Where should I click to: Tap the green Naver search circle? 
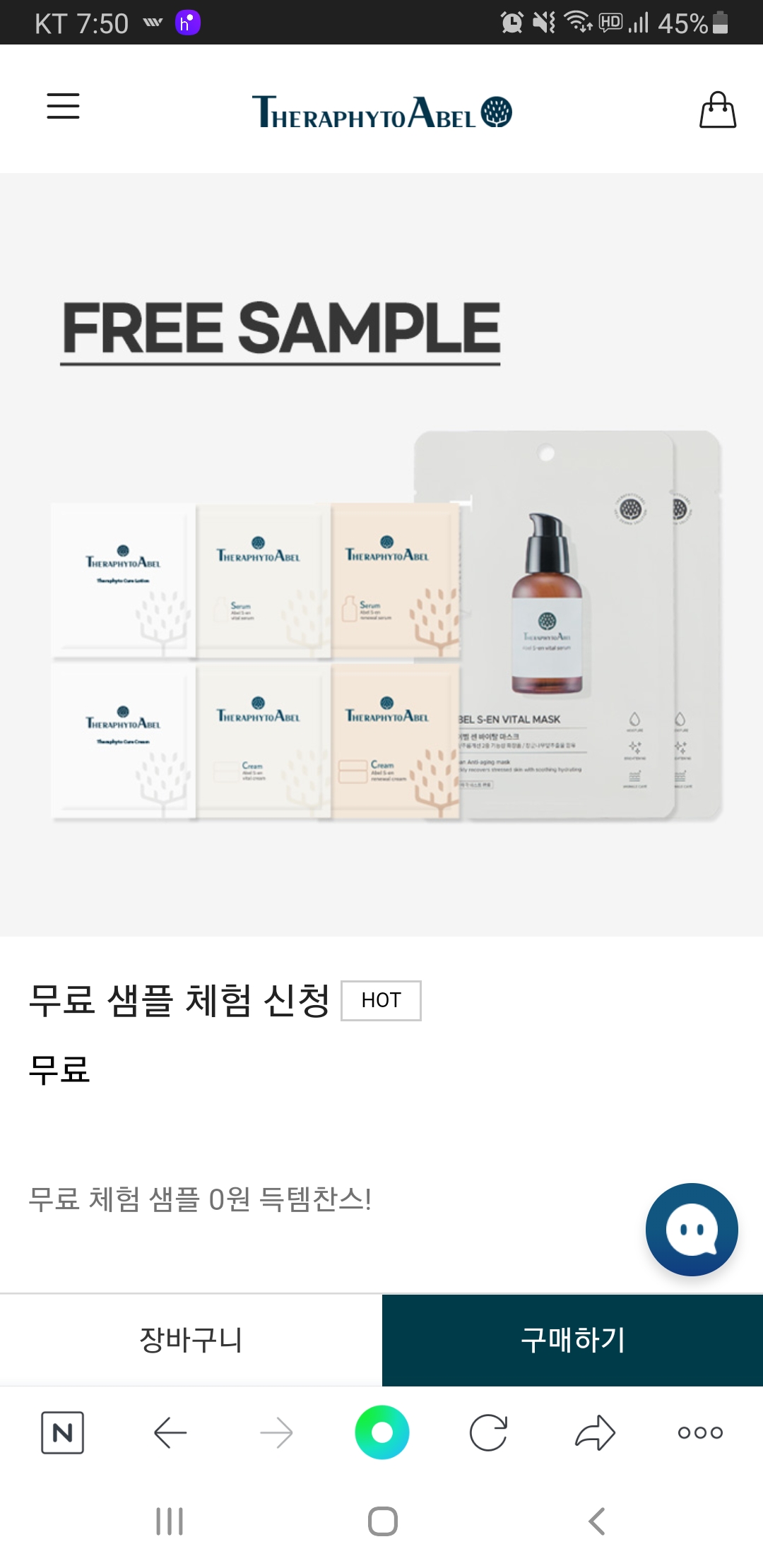point(382,1432)
